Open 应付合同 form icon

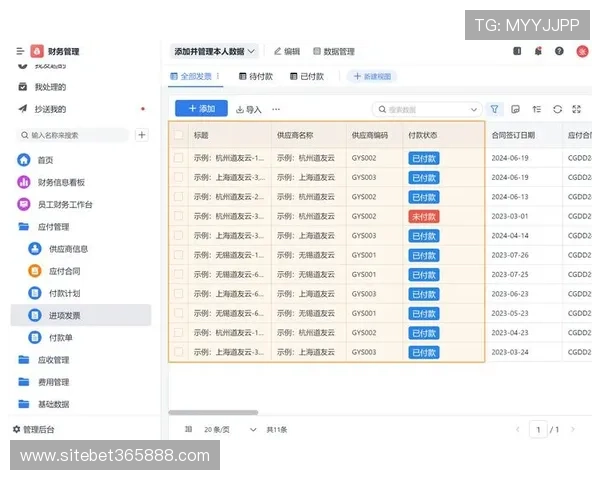[35, 271]
